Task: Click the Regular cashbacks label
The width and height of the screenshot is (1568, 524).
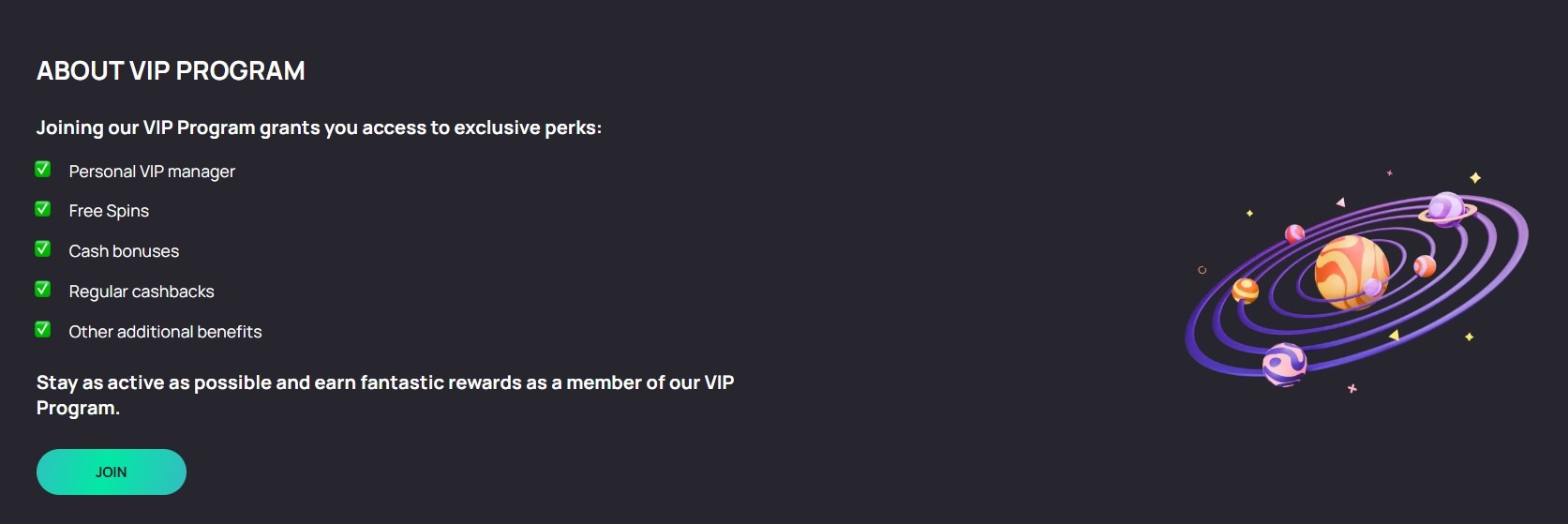Action: click(142, 292)
